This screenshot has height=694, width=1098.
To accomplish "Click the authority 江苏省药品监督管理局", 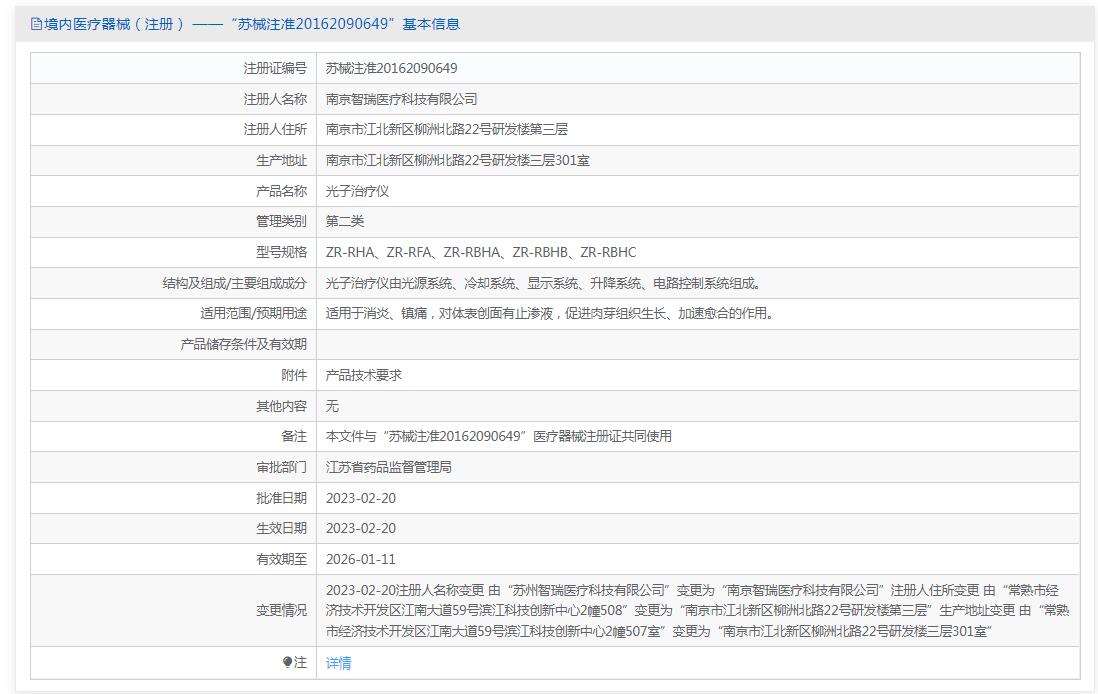I will click(x=389, y=467).
